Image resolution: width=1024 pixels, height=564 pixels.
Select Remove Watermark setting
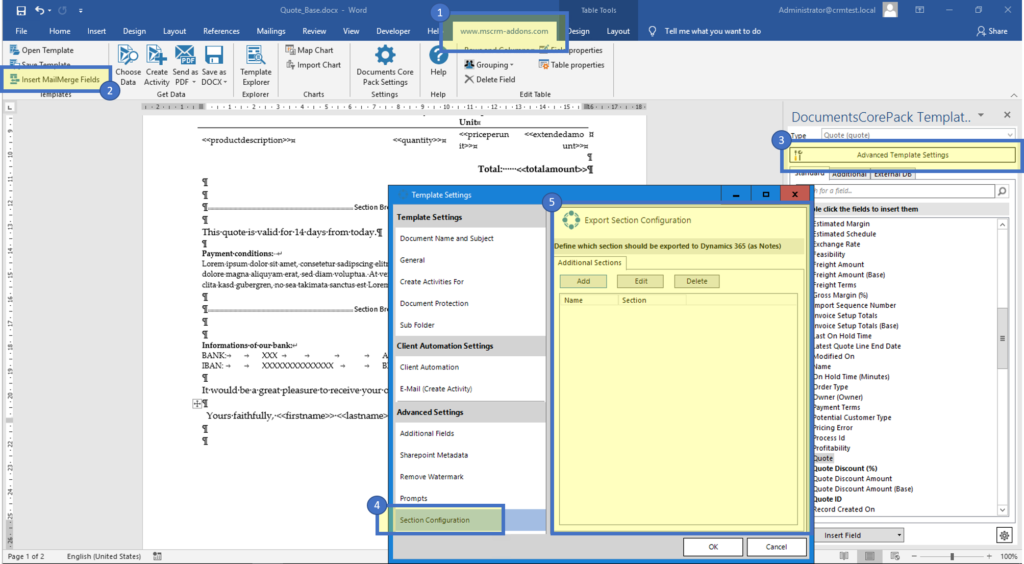432,477
